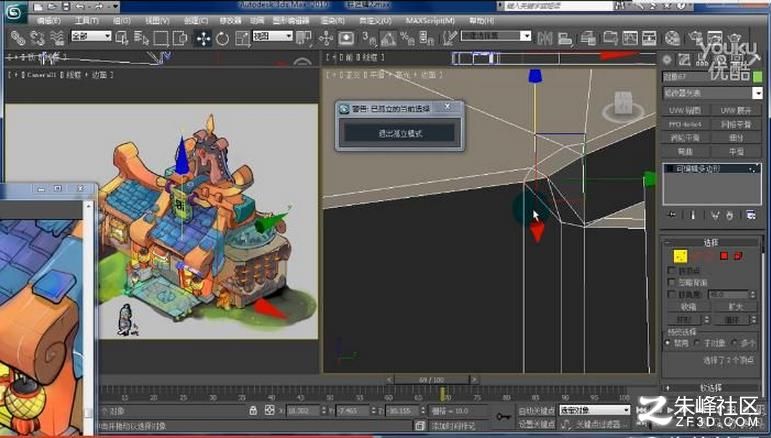Select the Polygon sub-object level icon
The width and height of the screenshot is (771, 438).
[x=724, y=256]
